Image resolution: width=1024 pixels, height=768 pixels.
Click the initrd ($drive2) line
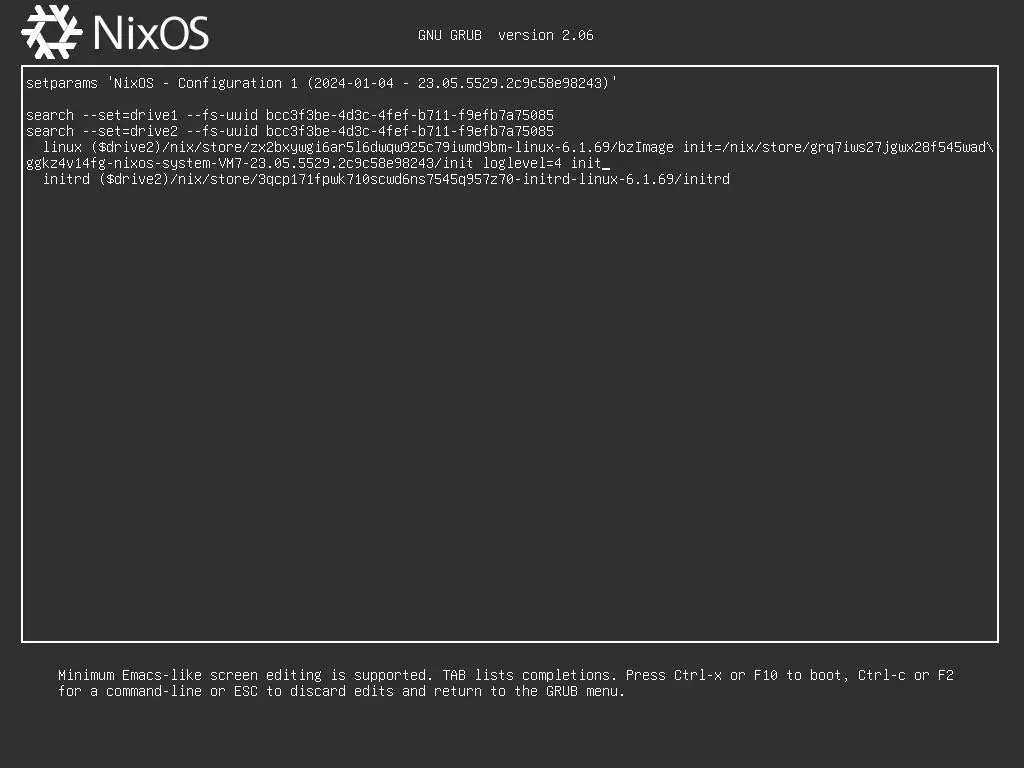click(x=386, y=179)
